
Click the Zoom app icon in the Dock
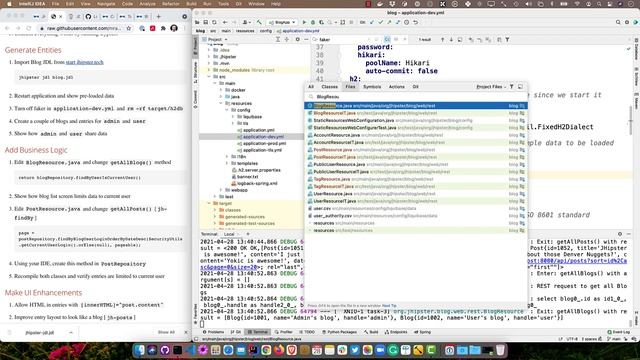(x=380, y=350)
